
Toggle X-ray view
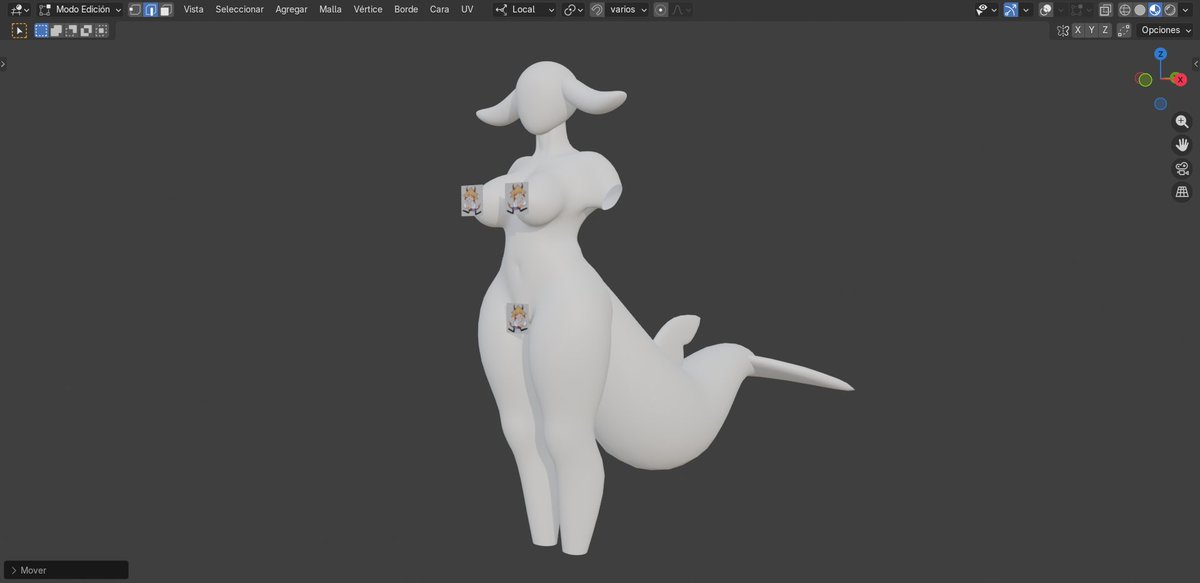point(1105,9)
